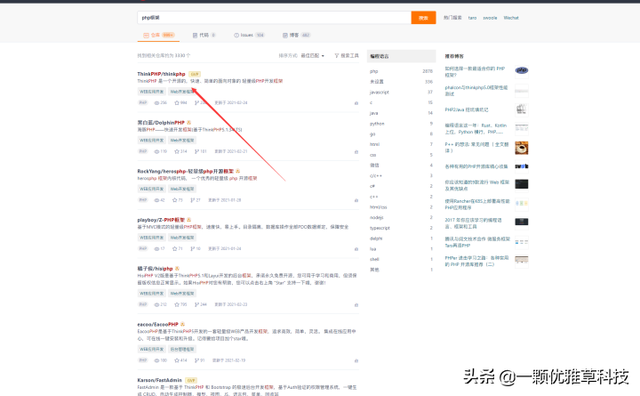Screen dimensions: 640x396
Task: Click the recommended badge icon beside herosphp title
Action: pyautogui.click(x=238, y=171)
